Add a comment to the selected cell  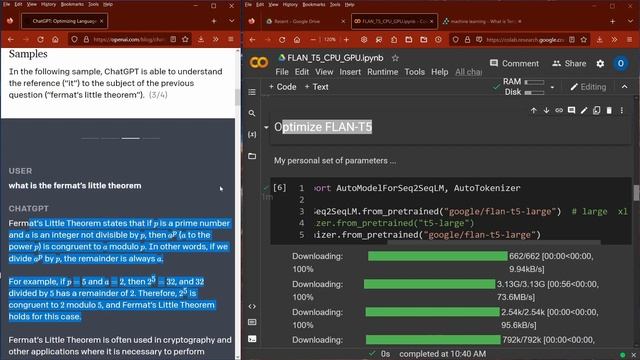point(571,110)
